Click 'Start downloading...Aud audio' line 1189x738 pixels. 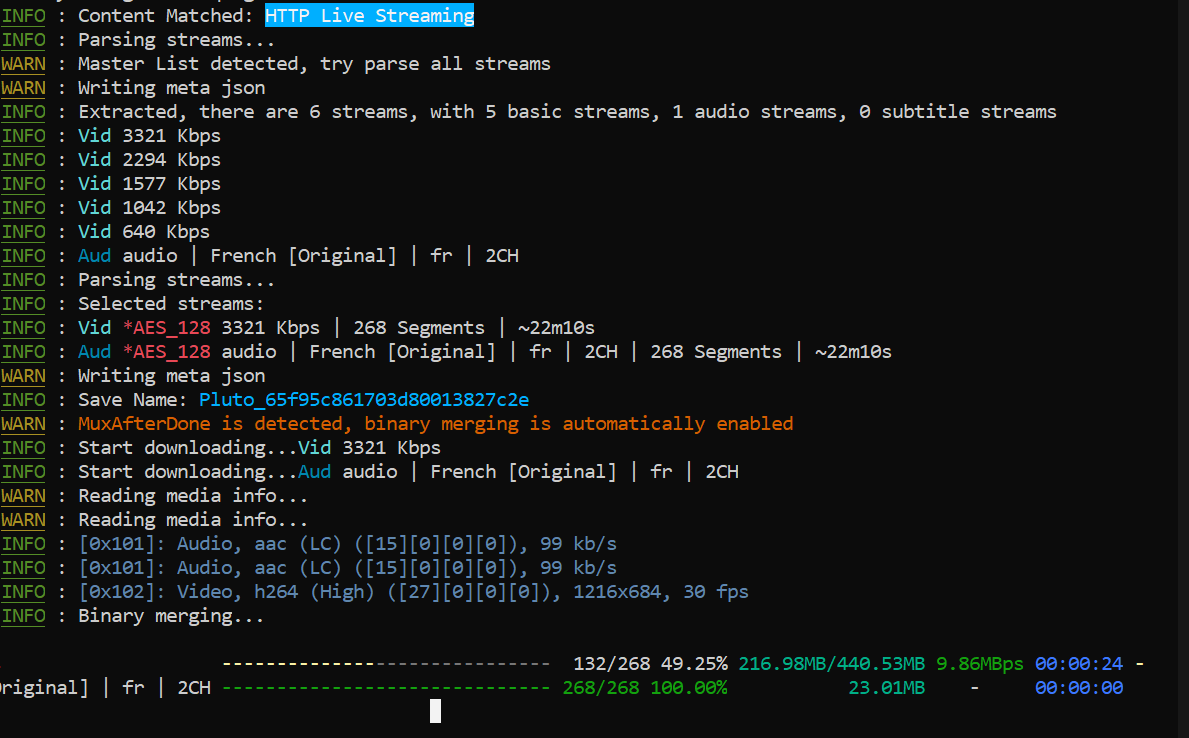pyautogui.click(x=408, y=472)
